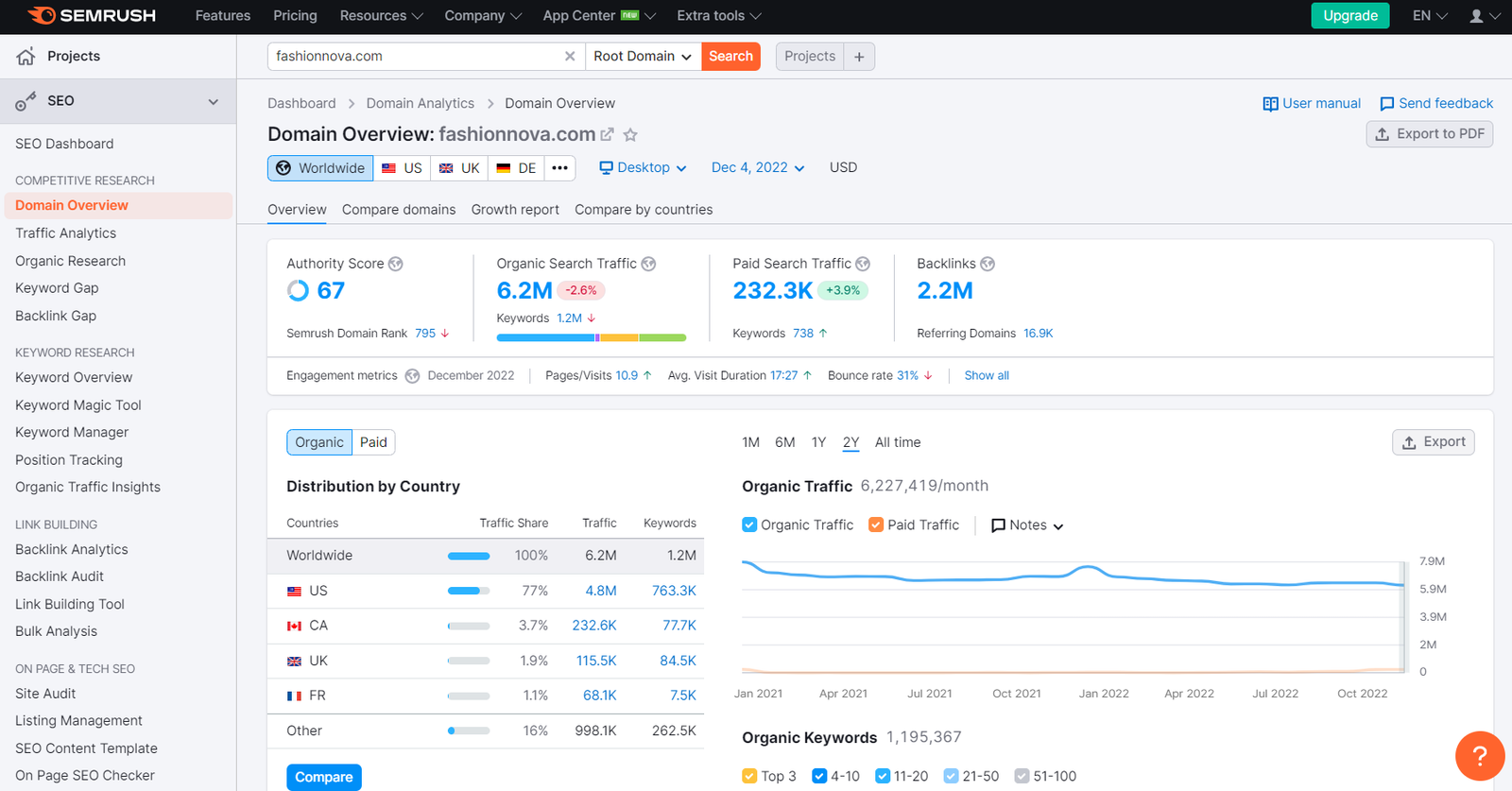Open the Dec 4, 2022 date picker
This screenshot has width=1512, height=791.
[758, 168]
